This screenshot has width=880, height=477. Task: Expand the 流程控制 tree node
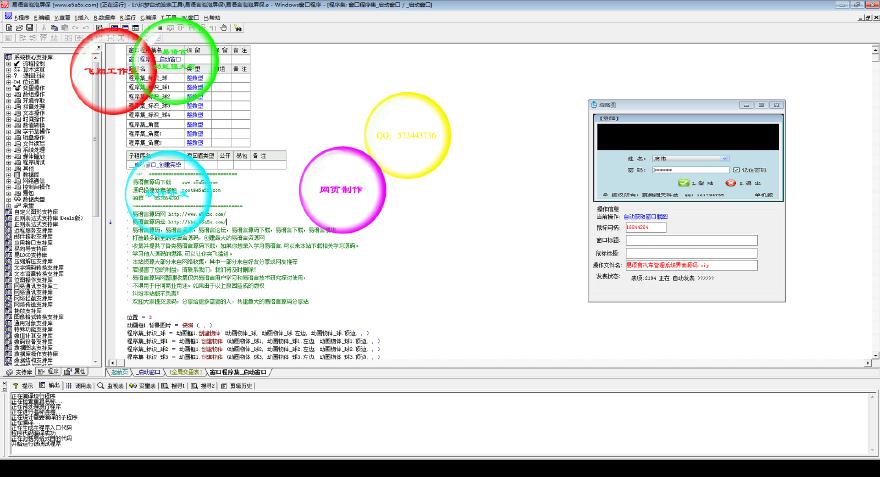8,63
